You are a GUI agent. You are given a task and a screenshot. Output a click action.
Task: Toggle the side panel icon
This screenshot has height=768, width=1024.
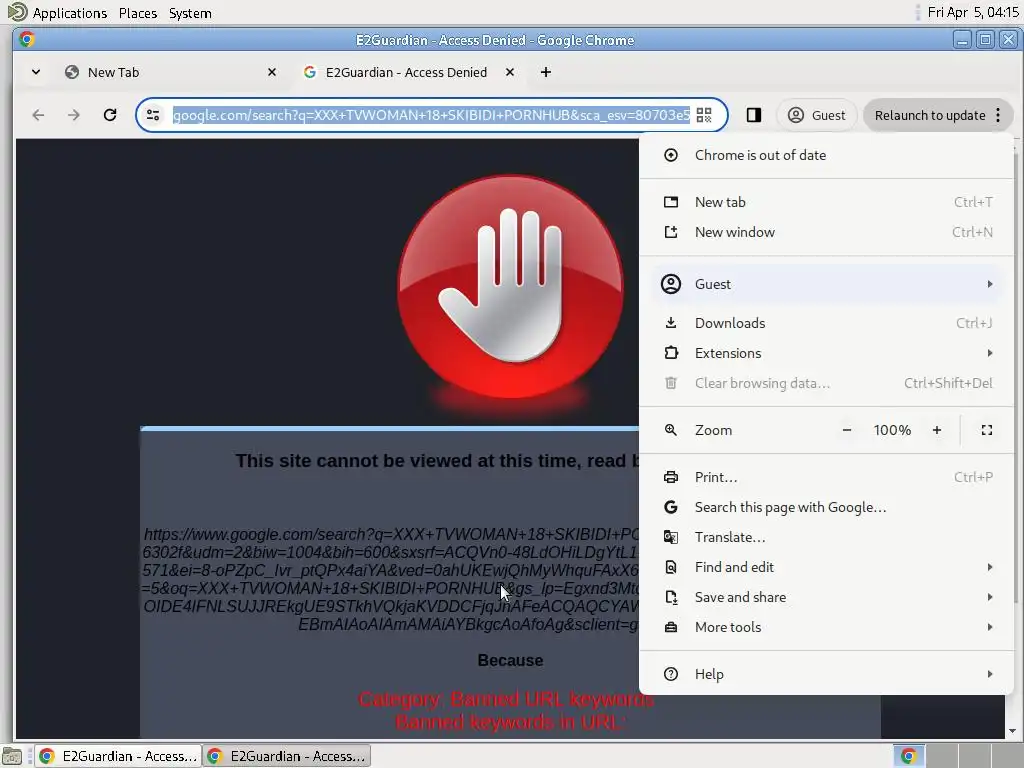754,115
